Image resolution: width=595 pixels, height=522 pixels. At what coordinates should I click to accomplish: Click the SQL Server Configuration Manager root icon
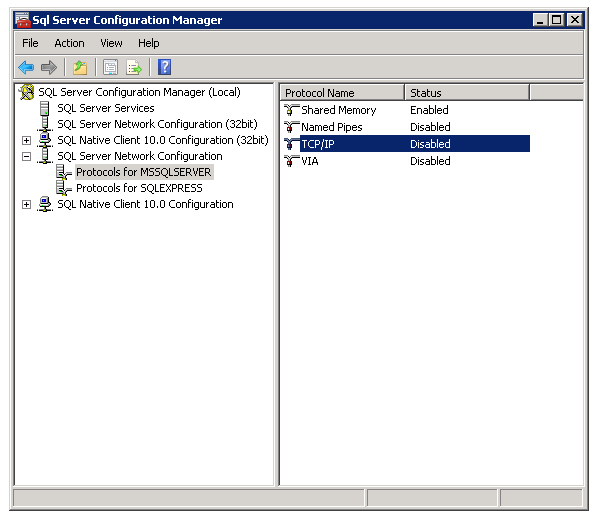coord(27,92)
